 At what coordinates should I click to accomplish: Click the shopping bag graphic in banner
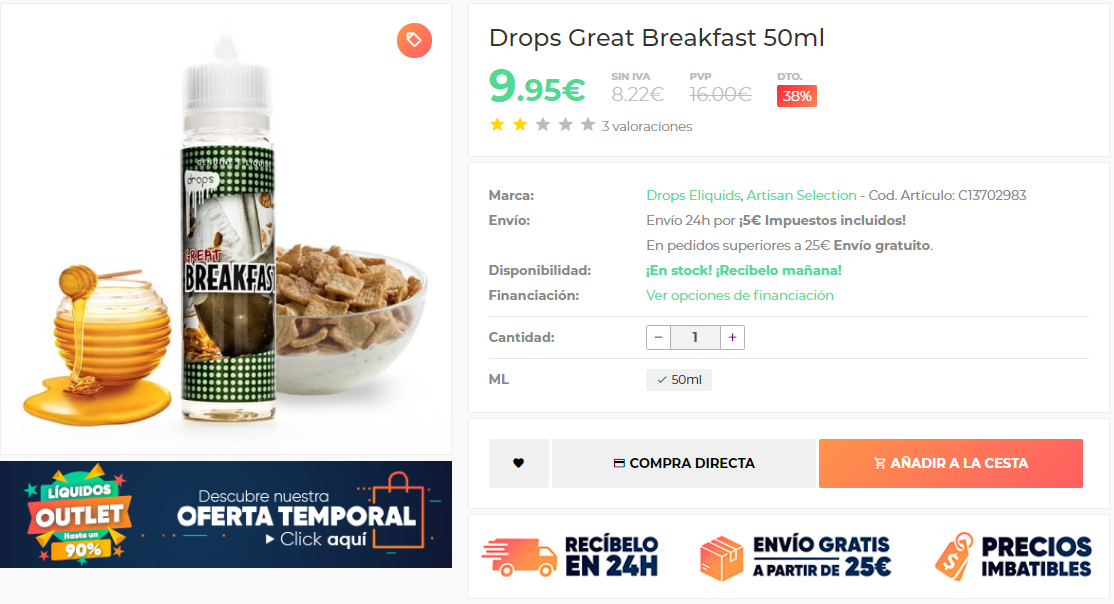[x=398, y=512]
